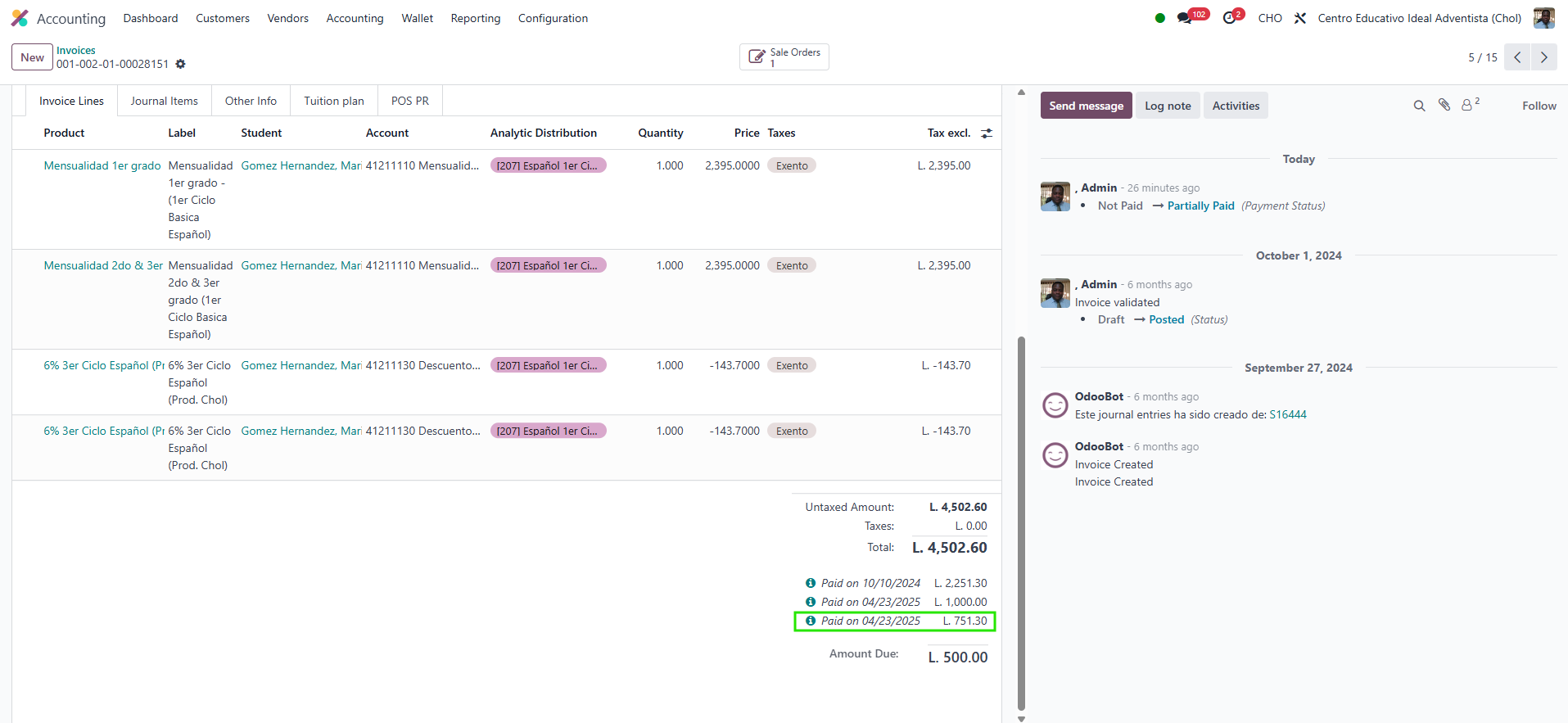The width and height of the screenshot is (1568, 723).
Task: Go to the previous record arrow
Action: [x=1517, y=57]
